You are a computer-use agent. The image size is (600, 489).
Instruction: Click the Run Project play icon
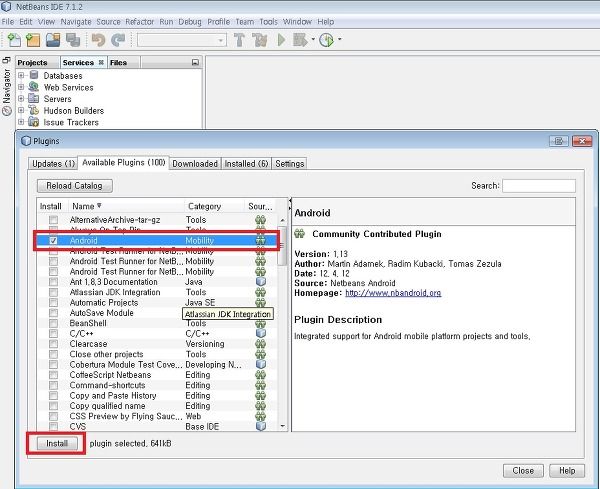coord(282,40)
